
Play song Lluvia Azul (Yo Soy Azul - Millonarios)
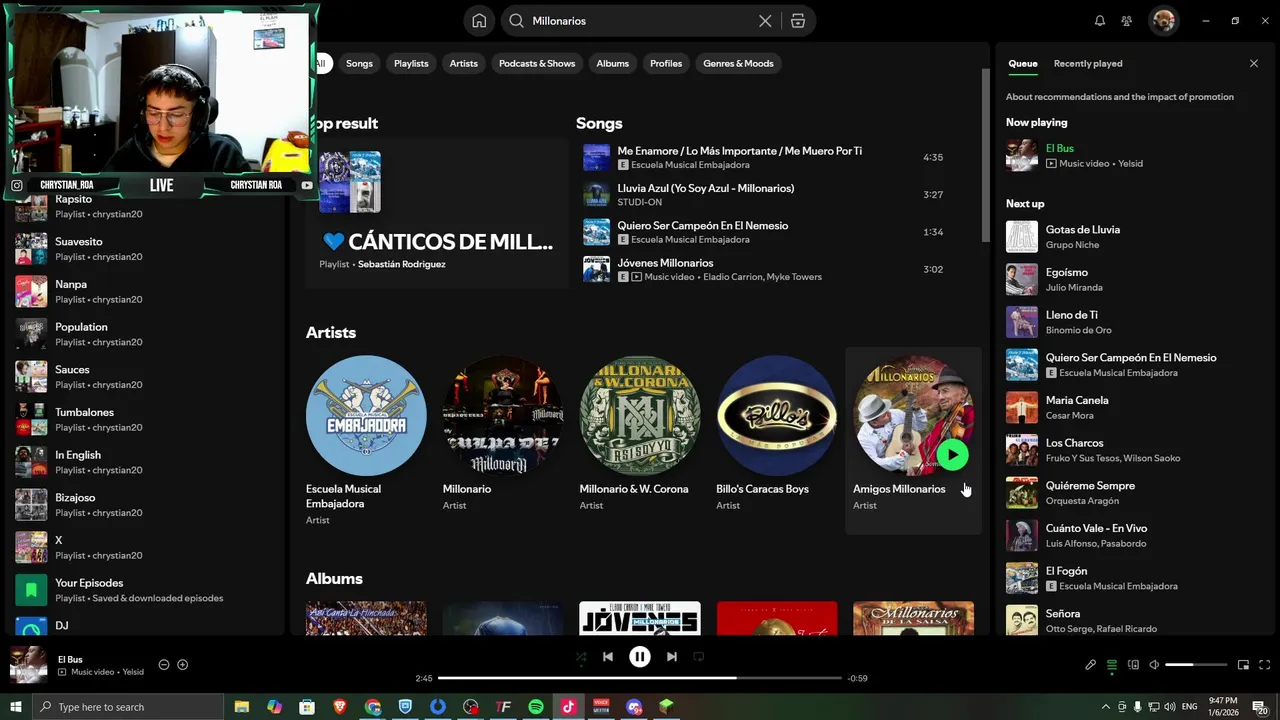coord(767,195)
